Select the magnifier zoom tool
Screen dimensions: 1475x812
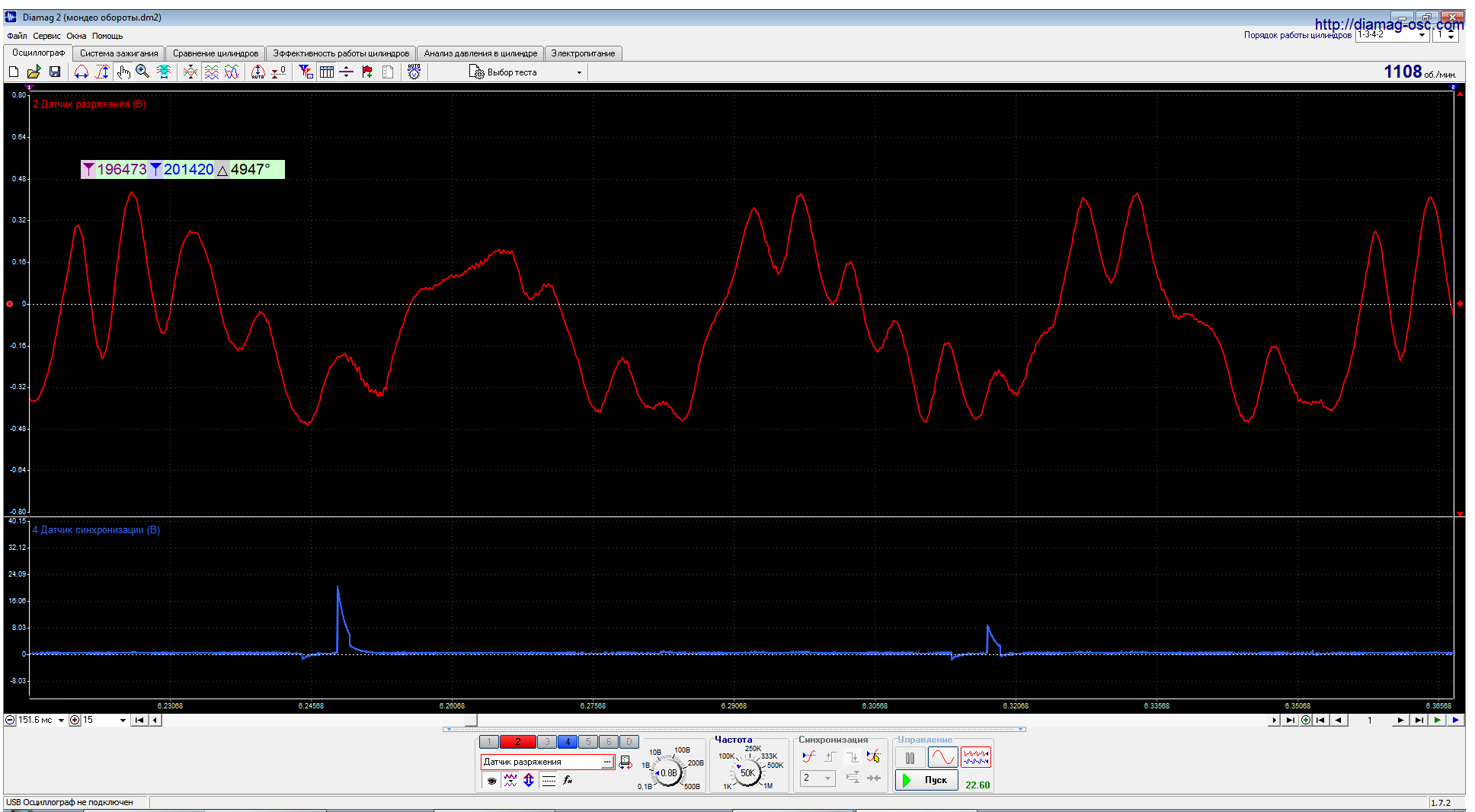(142, 72)
